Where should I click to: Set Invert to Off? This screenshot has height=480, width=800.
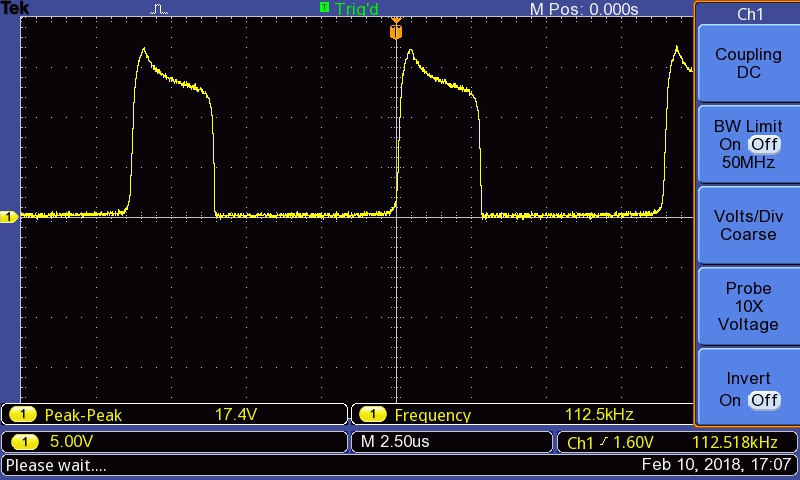point(764,400)
